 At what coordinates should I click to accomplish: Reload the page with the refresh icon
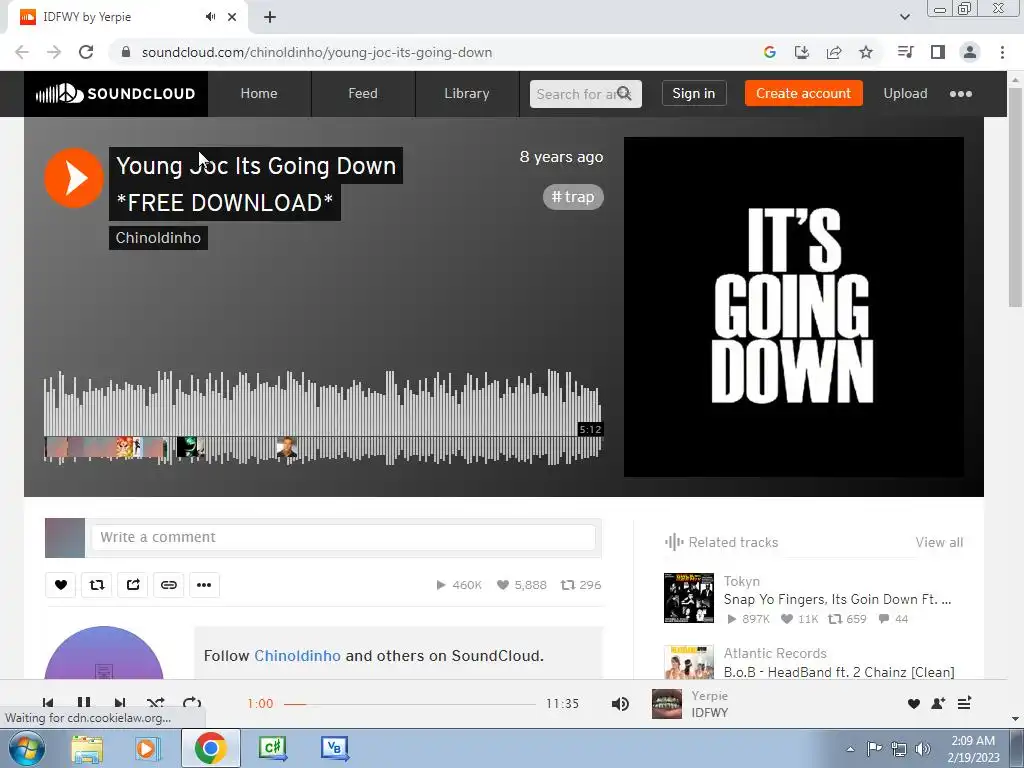tap(86, 52)
